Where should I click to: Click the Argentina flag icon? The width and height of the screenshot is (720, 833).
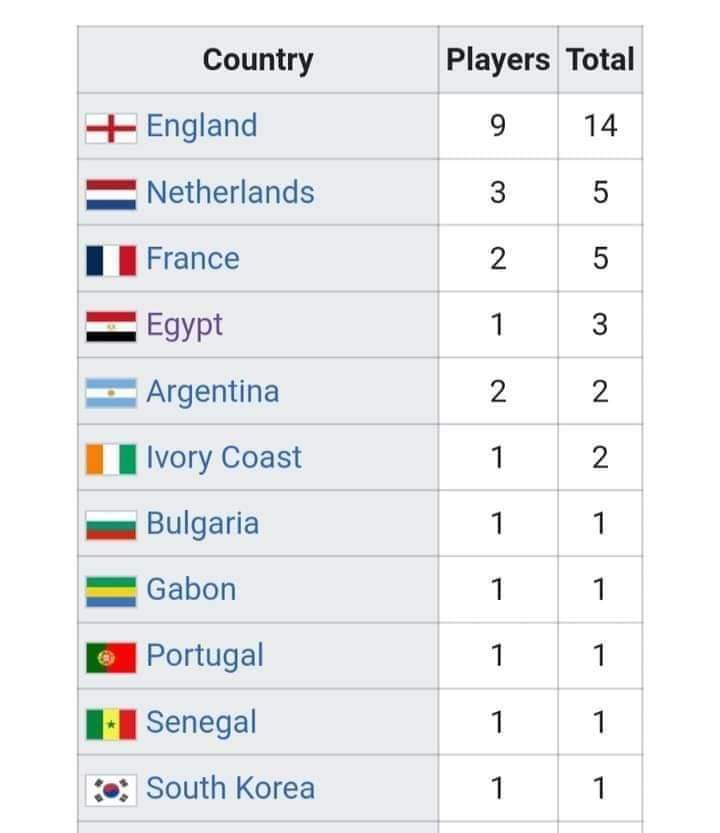coord(111,393)
